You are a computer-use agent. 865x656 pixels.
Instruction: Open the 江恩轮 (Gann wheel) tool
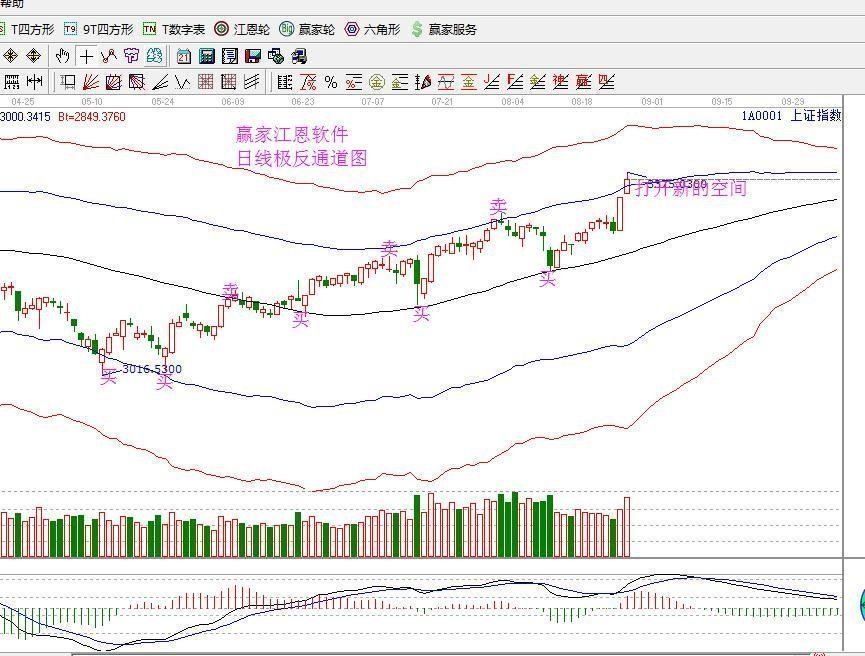click(x=242, y=29)
